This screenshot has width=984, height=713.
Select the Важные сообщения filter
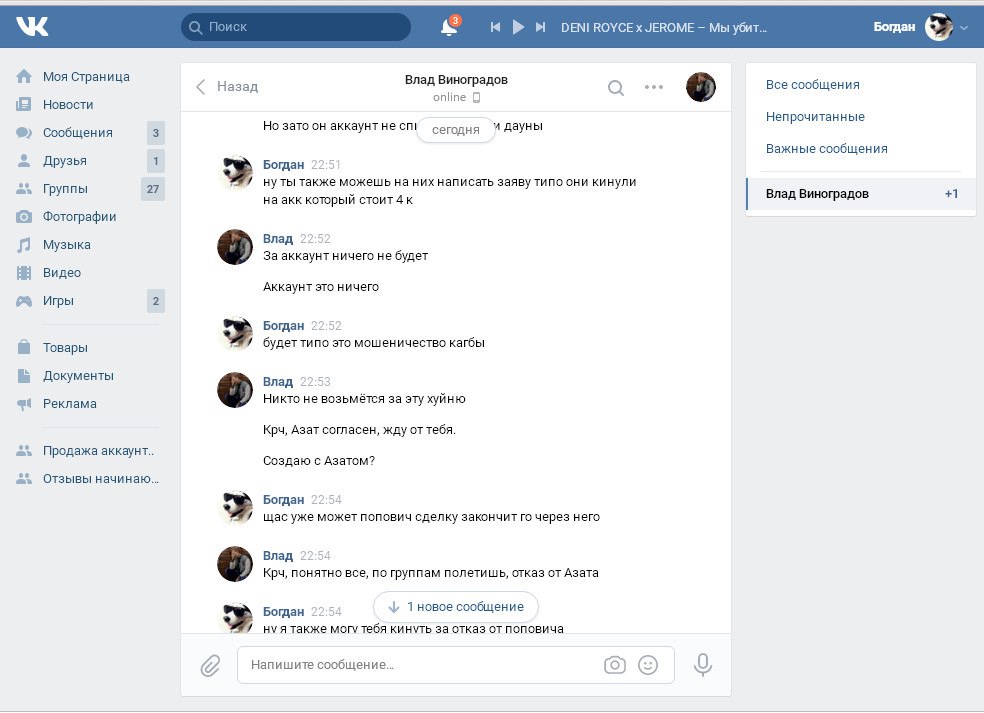coord(826,149)
